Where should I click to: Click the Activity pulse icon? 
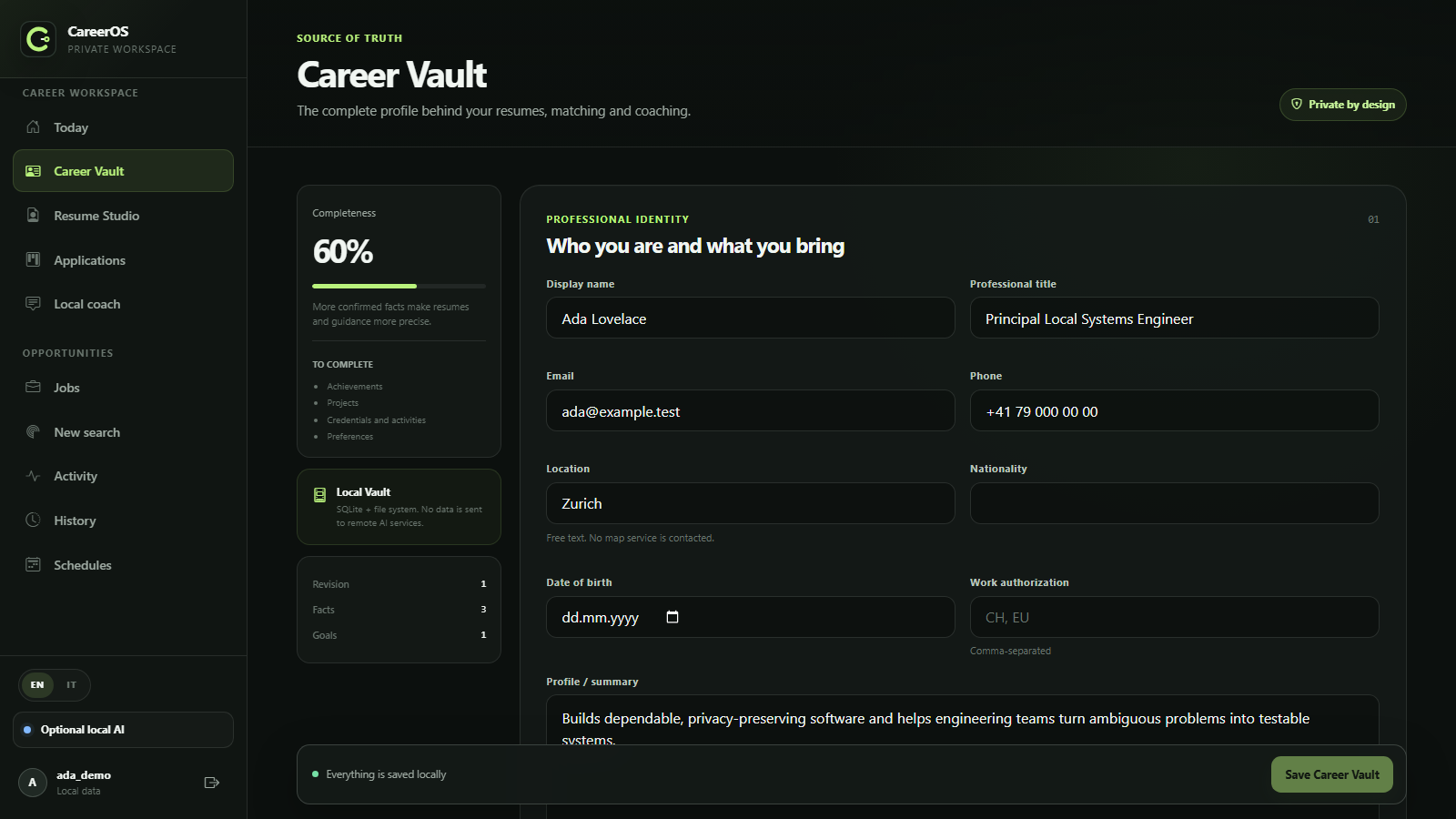[x=34, y=476]
